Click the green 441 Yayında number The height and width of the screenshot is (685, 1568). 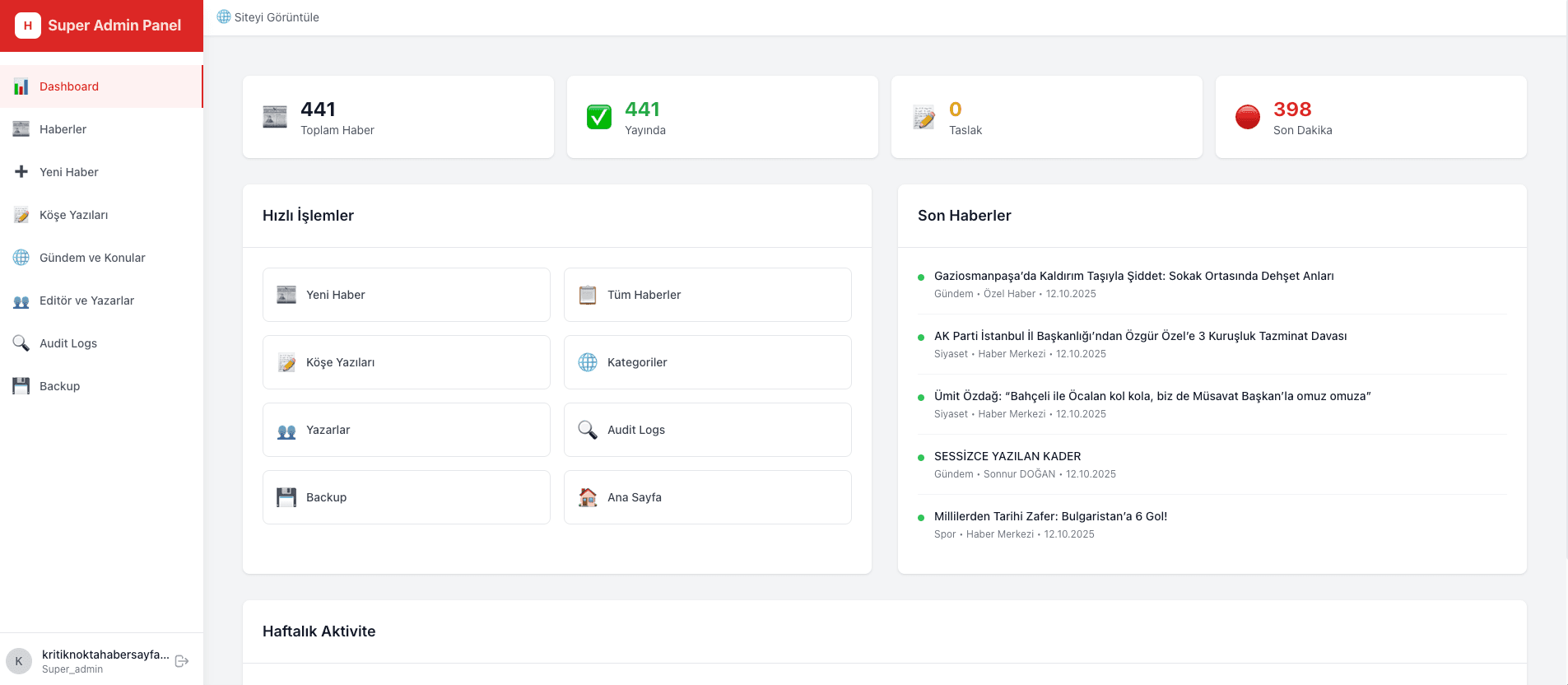coord(642,110)
